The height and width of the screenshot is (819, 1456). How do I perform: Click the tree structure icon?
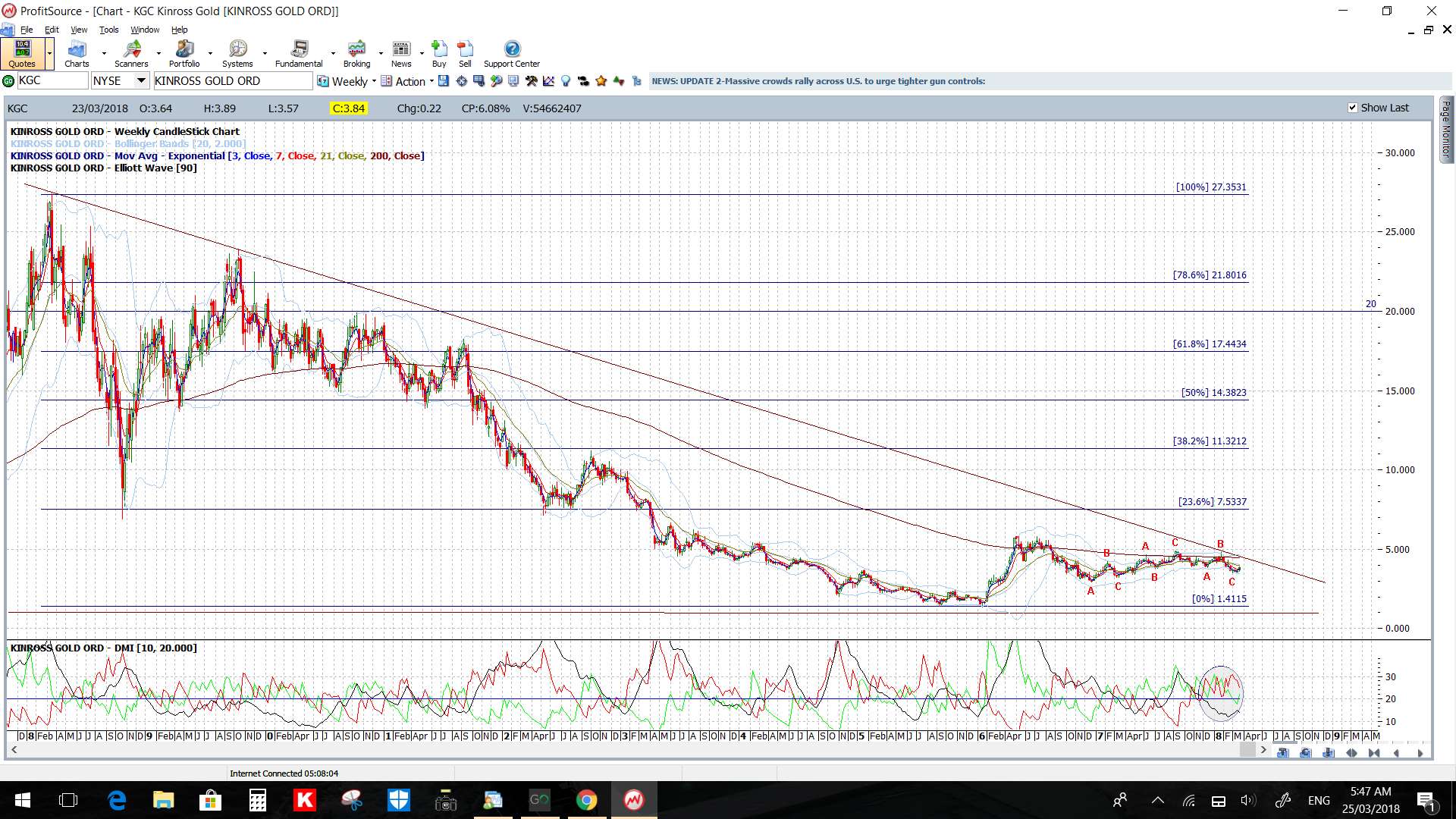pos(636,81)
